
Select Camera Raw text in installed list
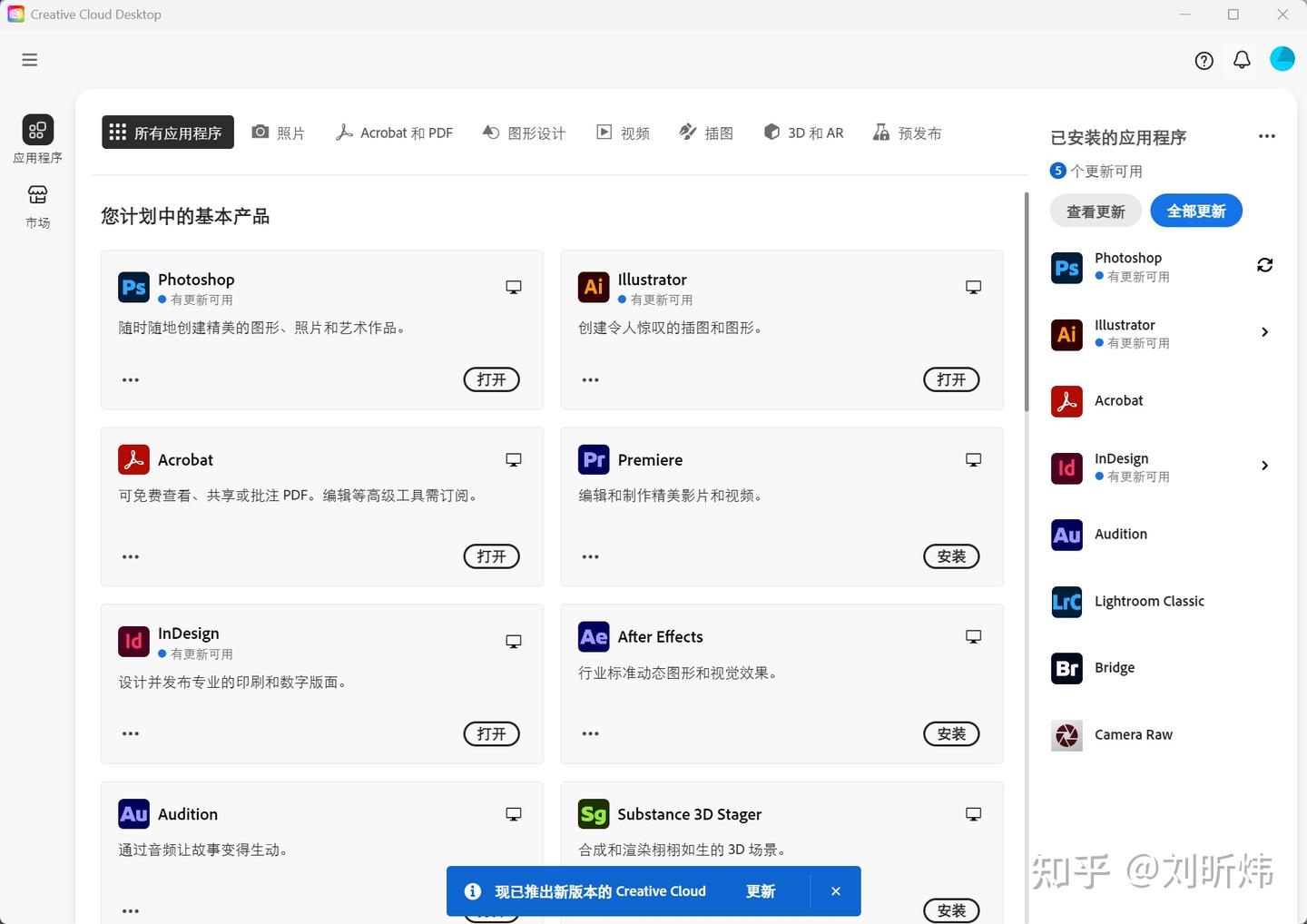[x=1134, y=735]
